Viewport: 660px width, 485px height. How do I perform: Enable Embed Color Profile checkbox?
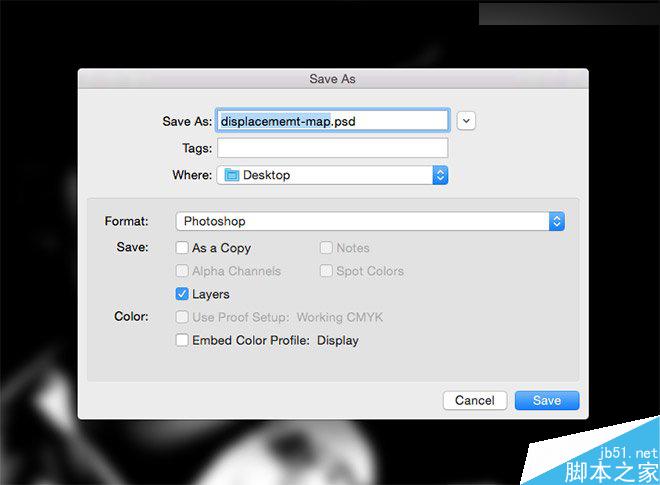182,340
